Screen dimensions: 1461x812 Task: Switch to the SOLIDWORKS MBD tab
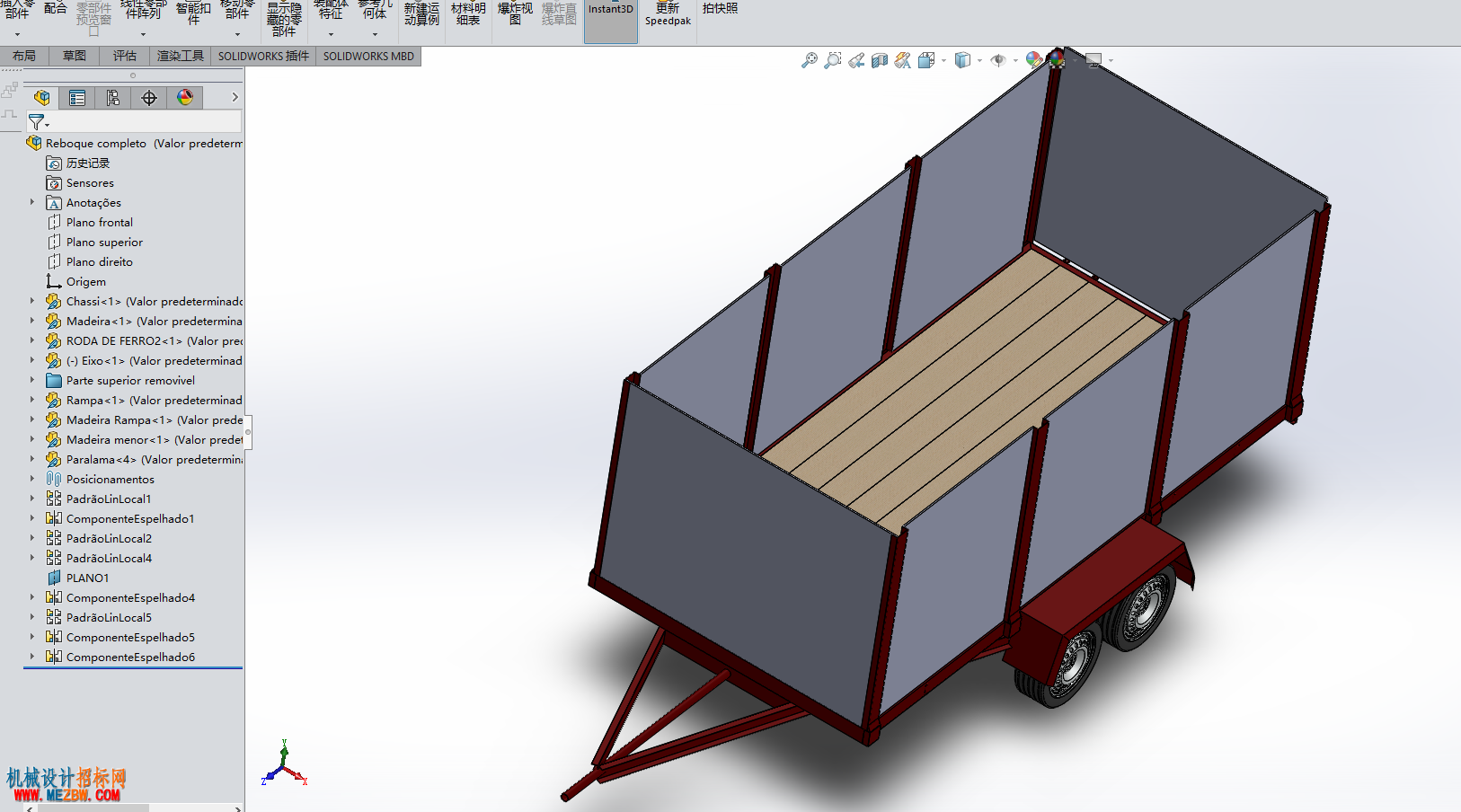click(x=368, y=56)
